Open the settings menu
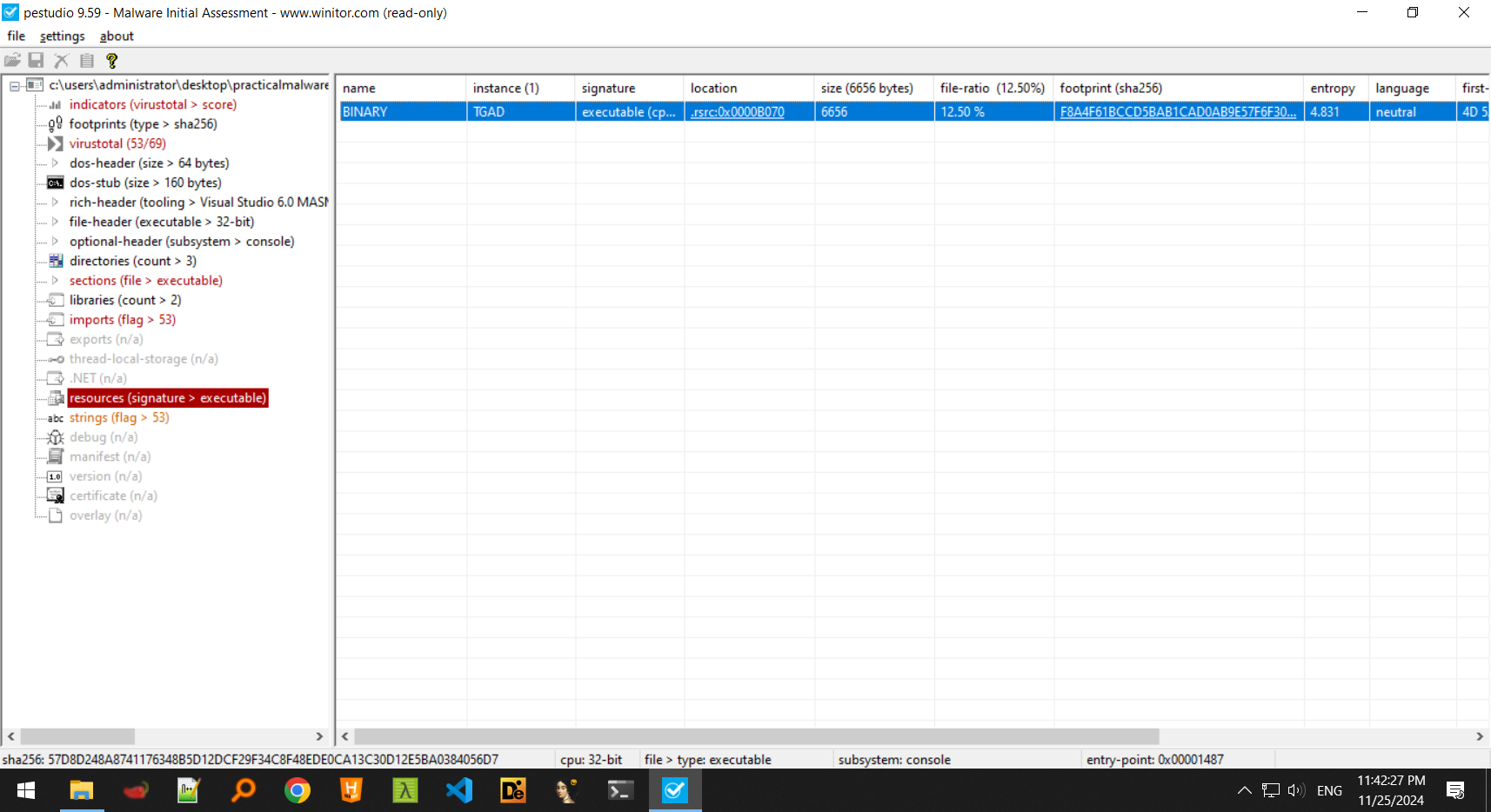The width and height of the screenshot is (1491, 812). click(x=62, y=36)
